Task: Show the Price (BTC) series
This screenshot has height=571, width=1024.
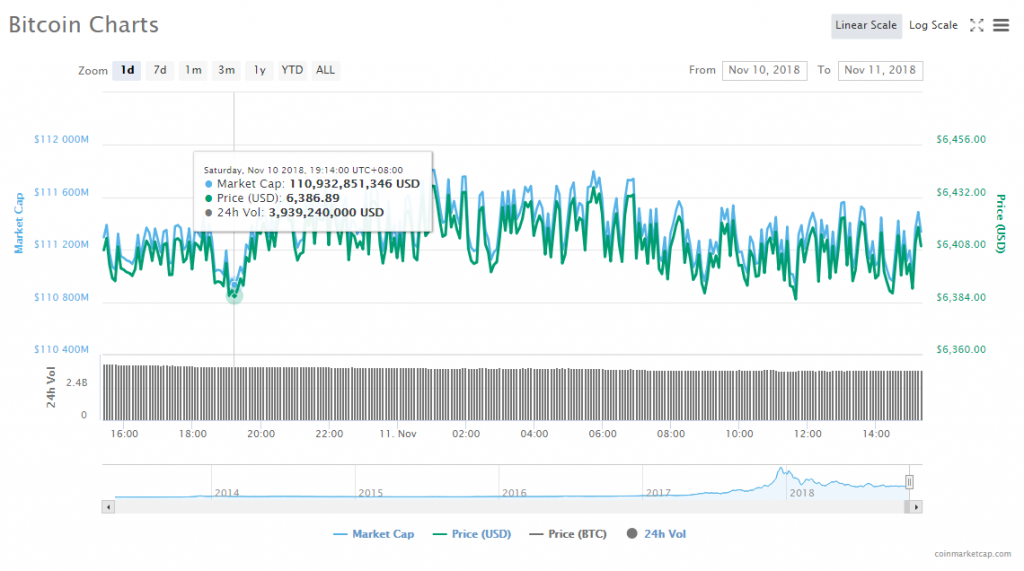Action: point(567,534)
